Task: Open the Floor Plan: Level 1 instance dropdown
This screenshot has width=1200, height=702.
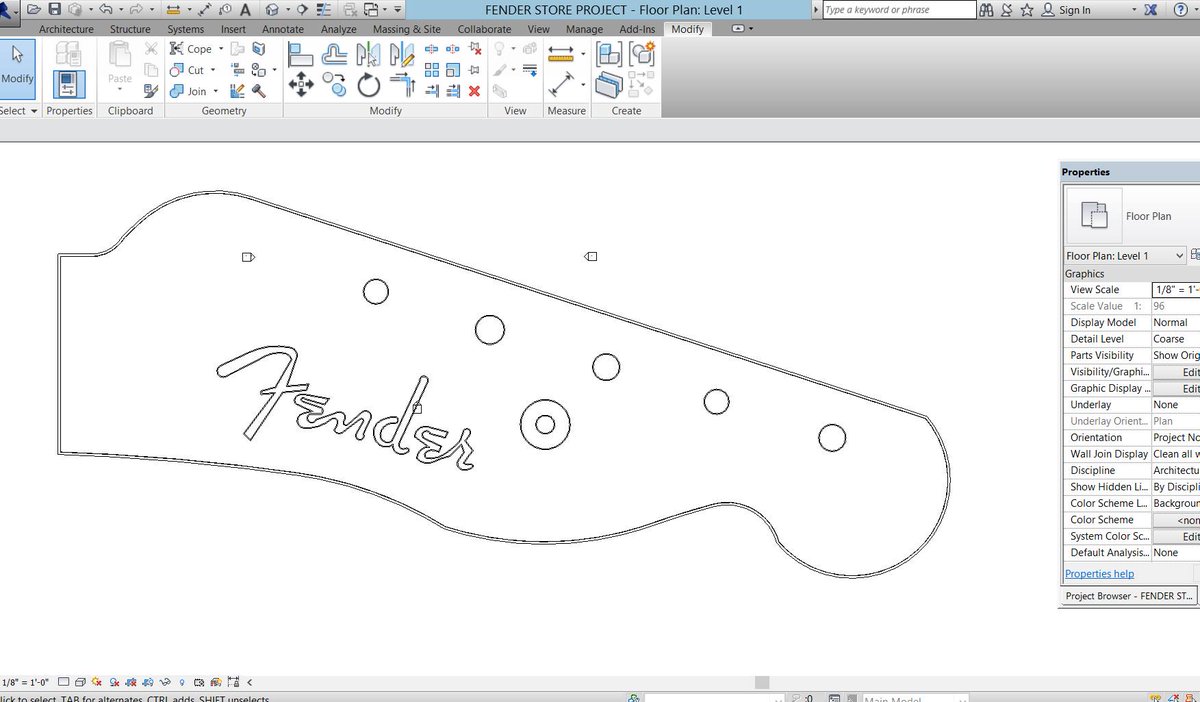Action: pyautogui.click(x=1126, y=256)
